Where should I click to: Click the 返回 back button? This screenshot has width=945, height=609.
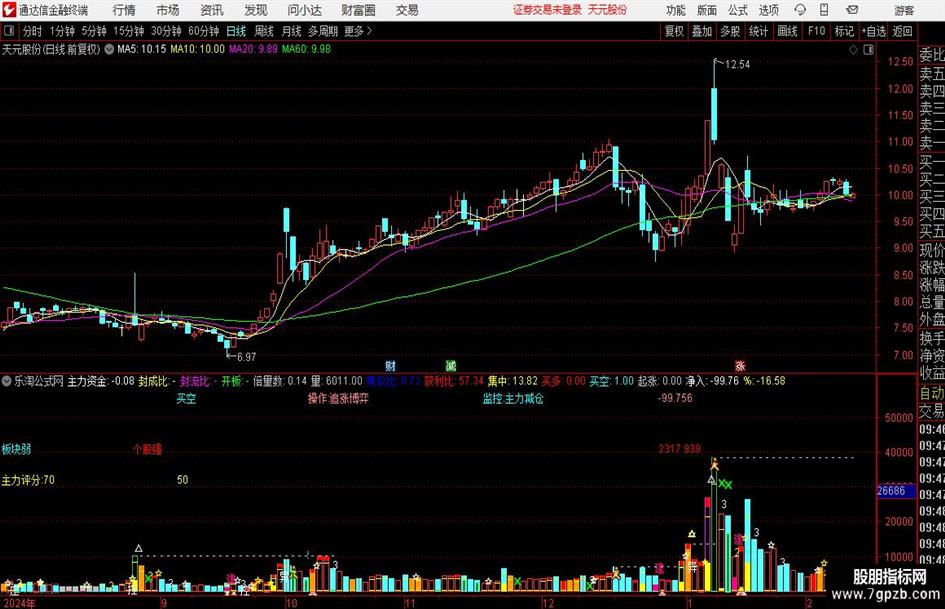(x=902, y=31)
